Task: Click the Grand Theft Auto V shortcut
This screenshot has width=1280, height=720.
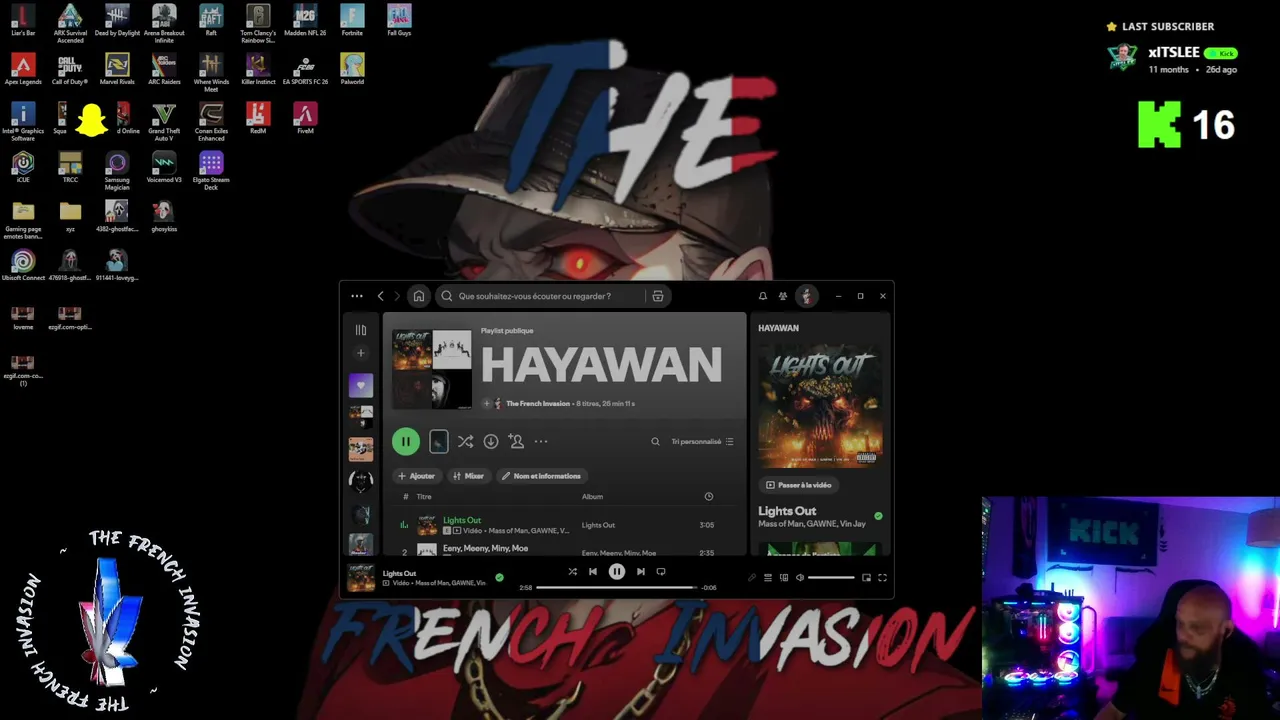Action: pos(164,120)
